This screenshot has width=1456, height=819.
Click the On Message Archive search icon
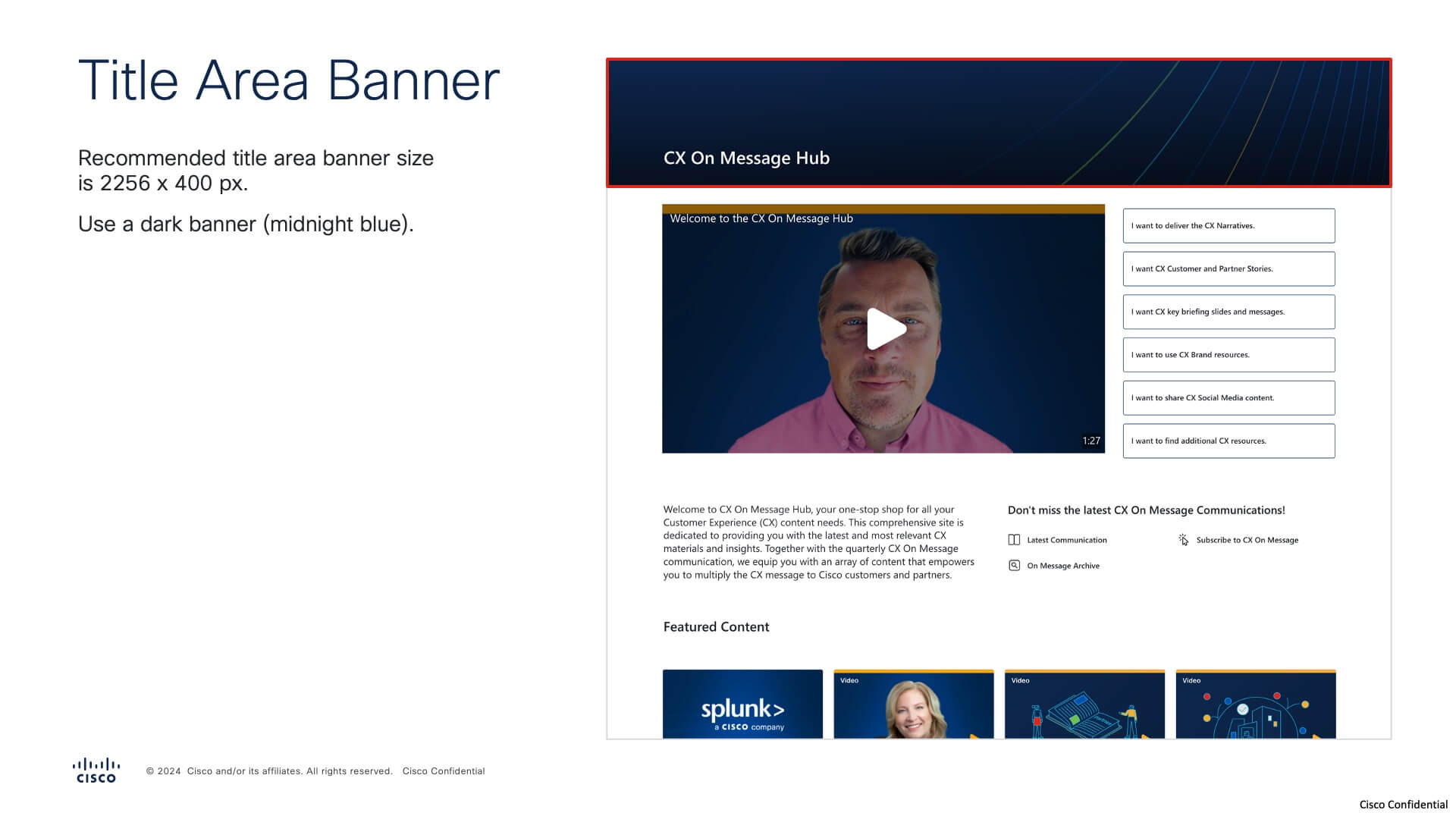pos(1014,566)
